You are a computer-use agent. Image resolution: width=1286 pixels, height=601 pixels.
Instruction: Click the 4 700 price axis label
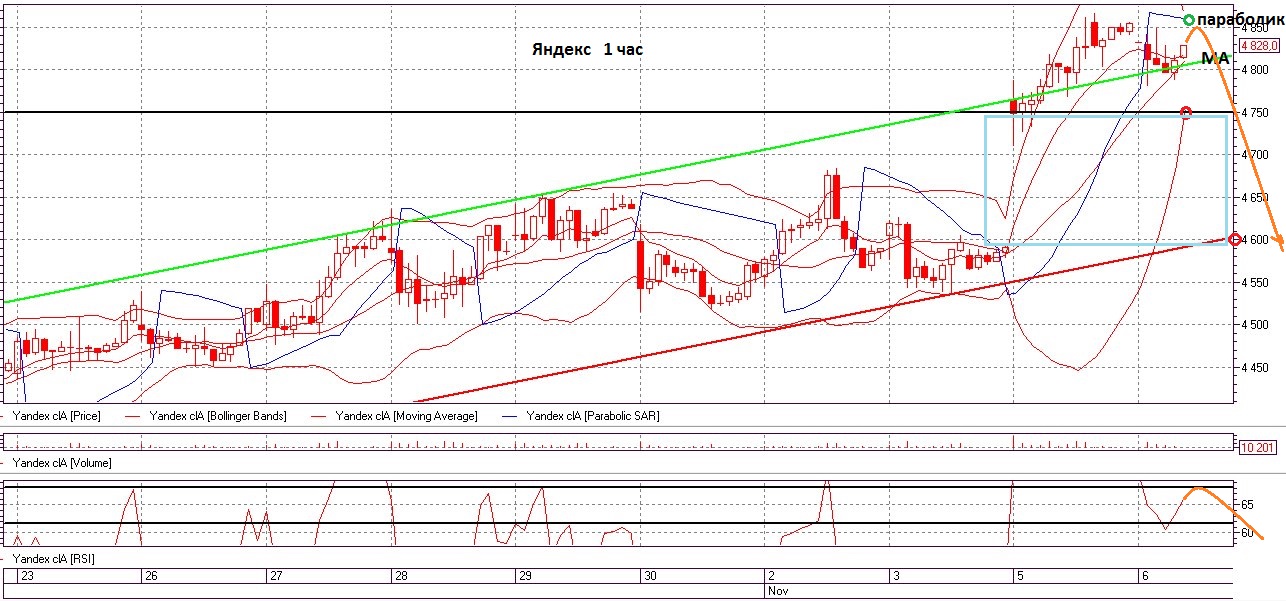(x=1255, y=155)
